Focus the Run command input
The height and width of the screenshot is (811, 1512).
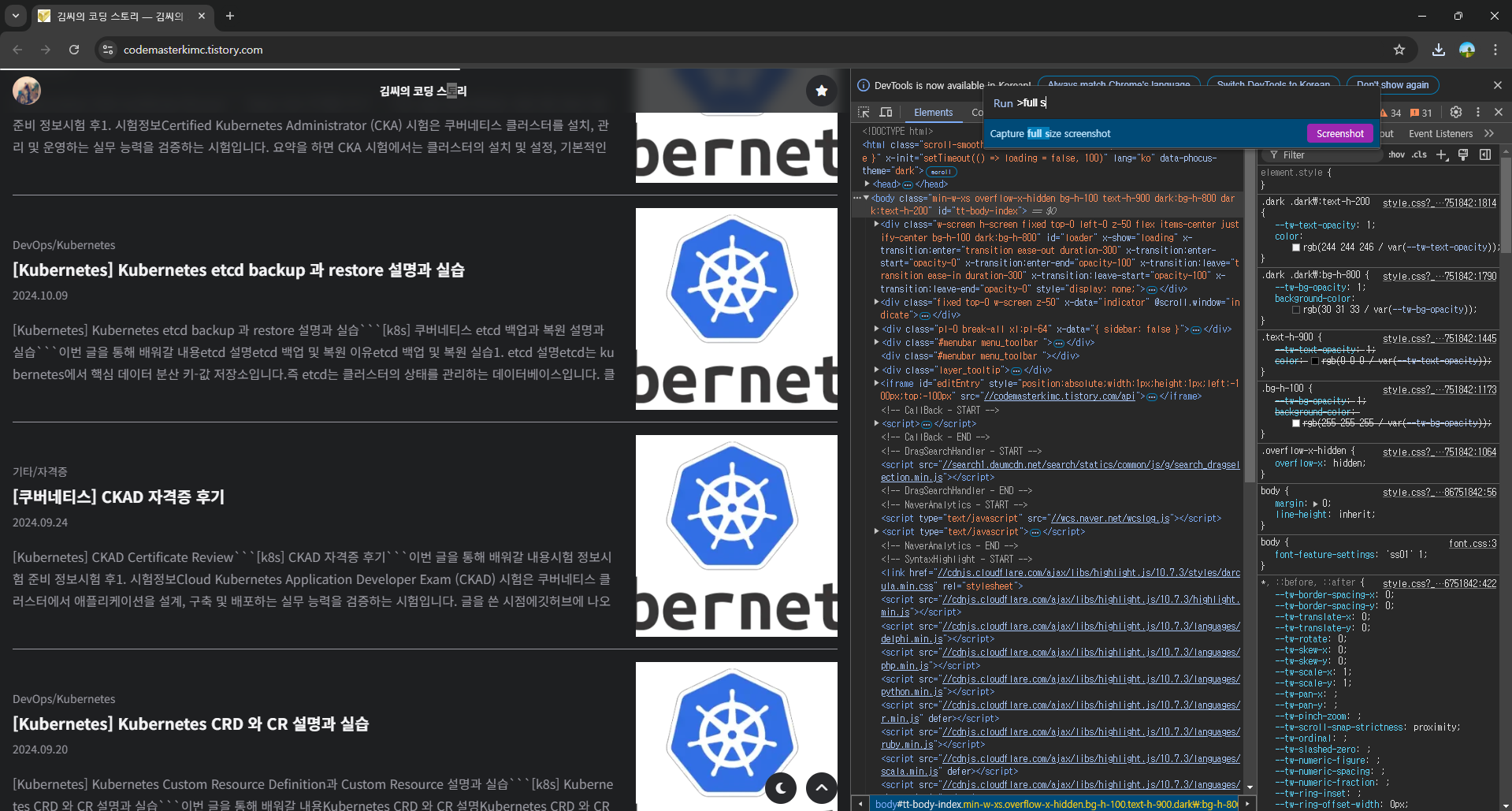[1182, 102]
